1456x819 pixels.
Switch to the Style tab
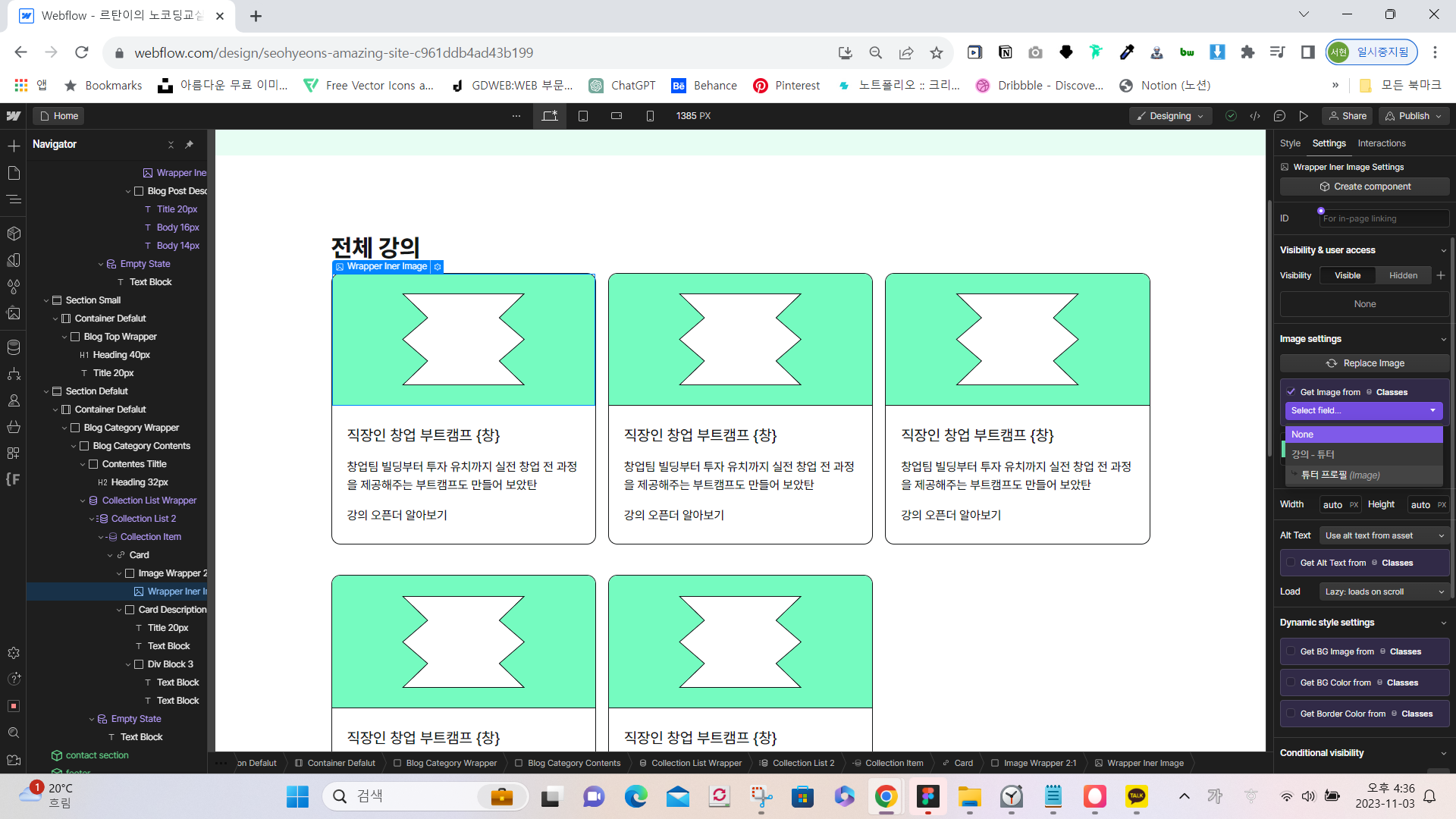click(x=1290, y=143)
